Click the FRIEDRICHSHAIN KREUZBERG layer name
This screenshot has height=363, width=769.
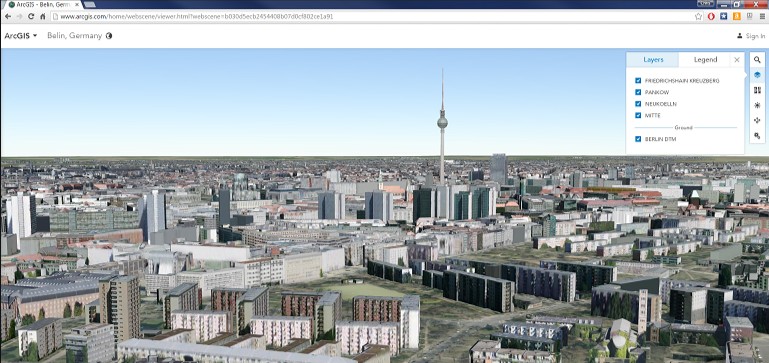[x=682, y=80]
